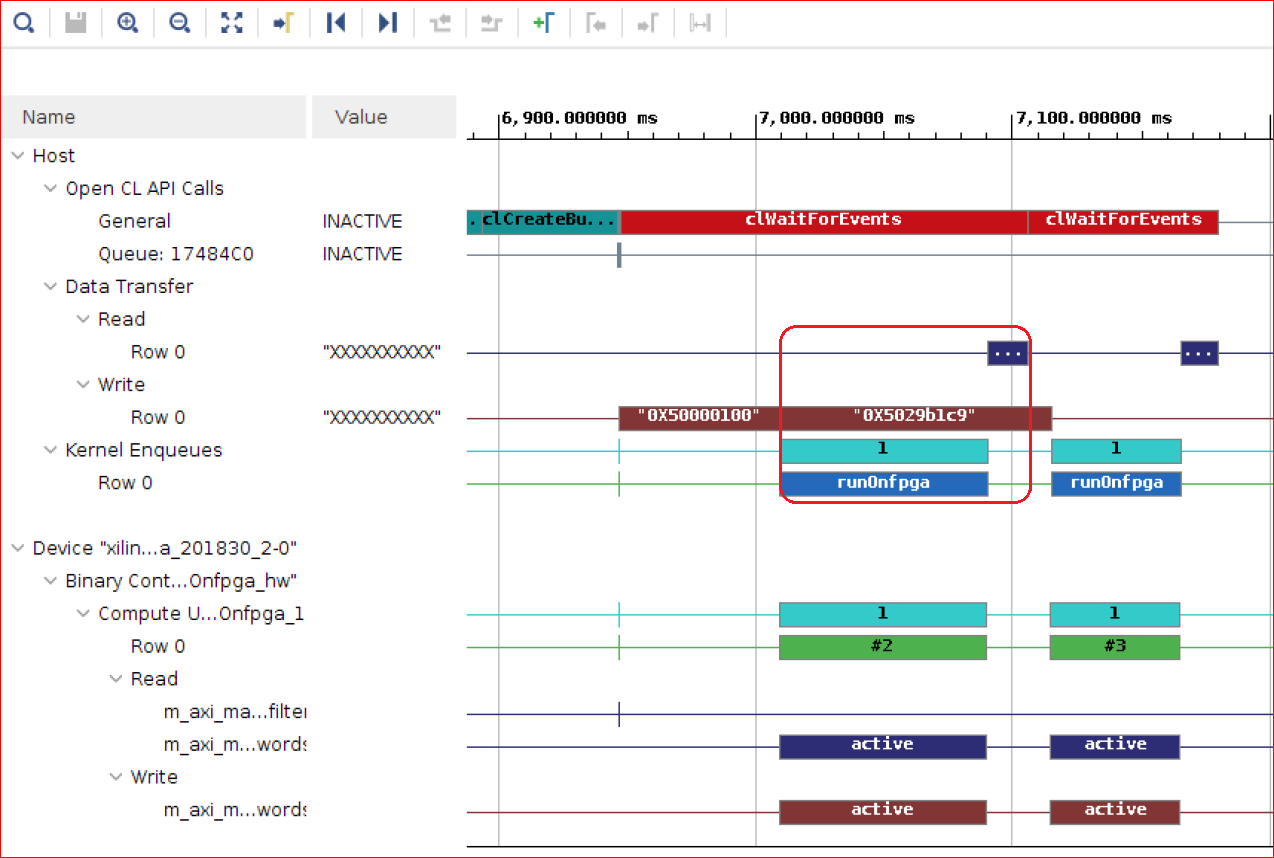Click the Zoom Fit icon
This screenshot has width=1274, height=858.
(x=232, y=23)
